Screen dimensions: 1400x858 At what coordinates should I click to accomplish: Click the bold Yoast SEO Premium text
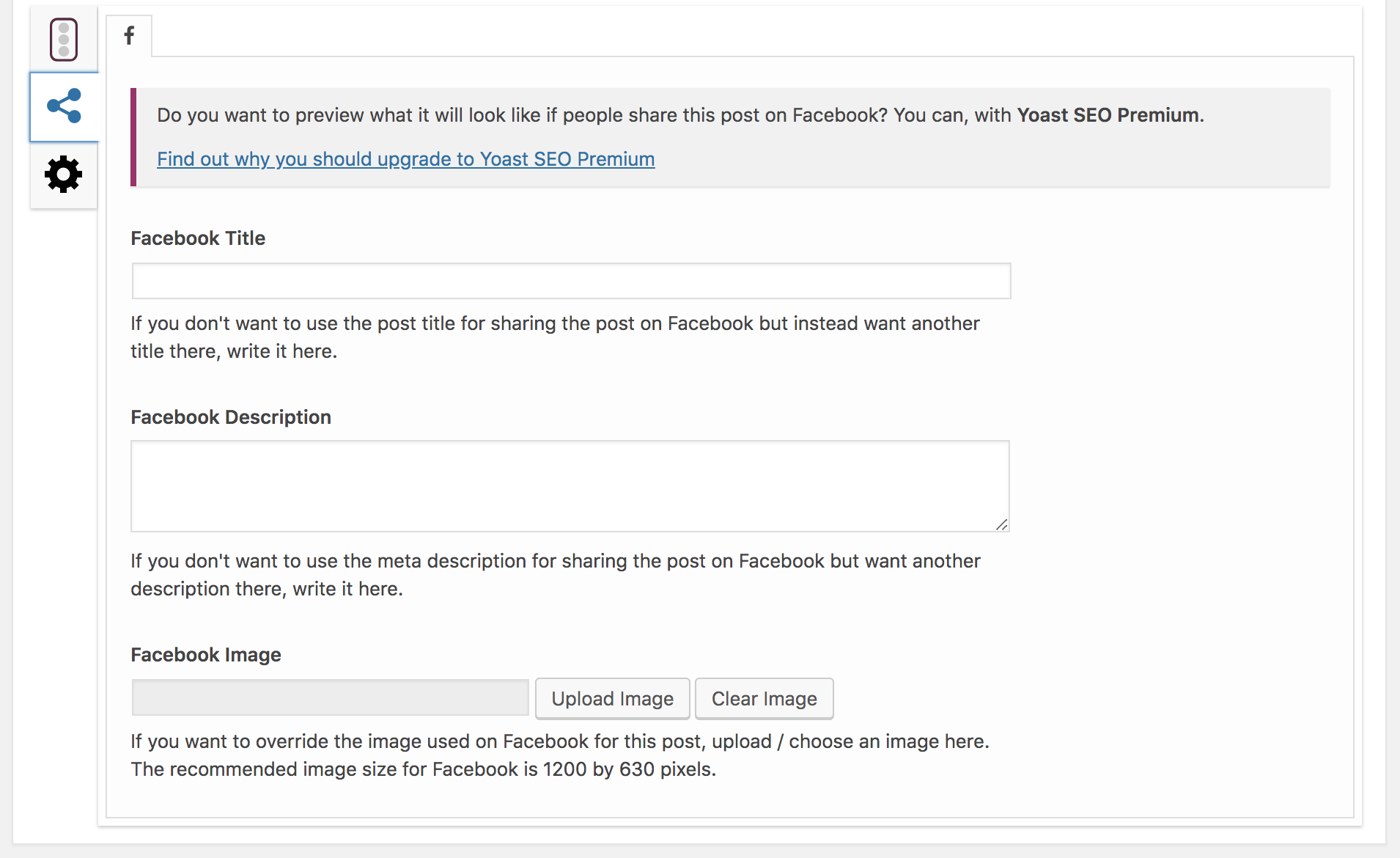1108,115
